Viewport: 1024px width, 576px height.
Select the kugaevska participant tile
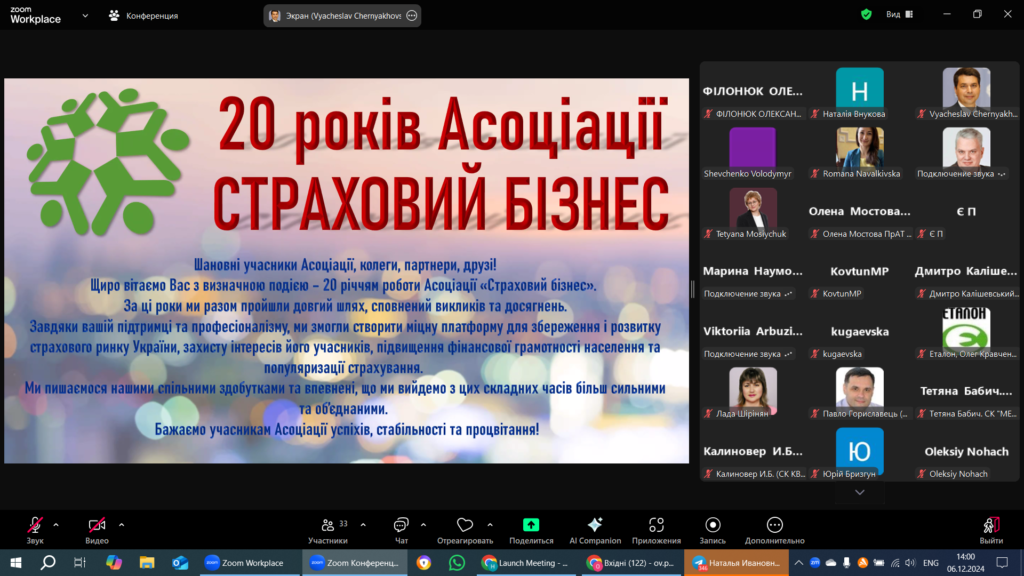point(859,332)
